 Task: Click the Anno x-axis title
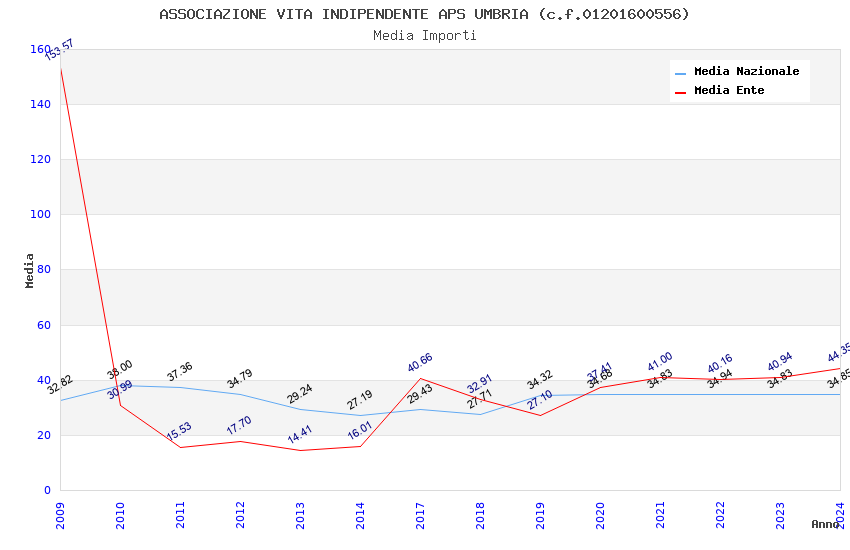(x=825, y=524)
